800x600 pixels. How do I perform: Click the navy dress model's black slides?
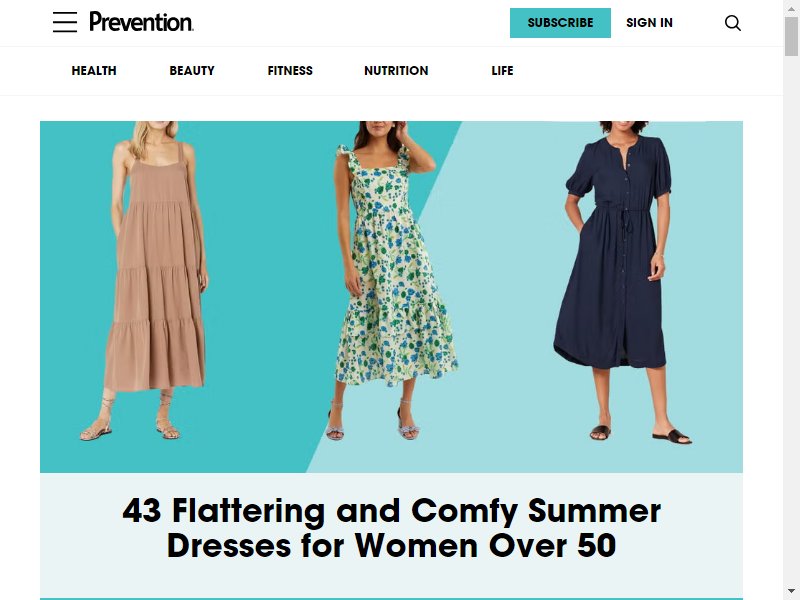pos(641,435)
